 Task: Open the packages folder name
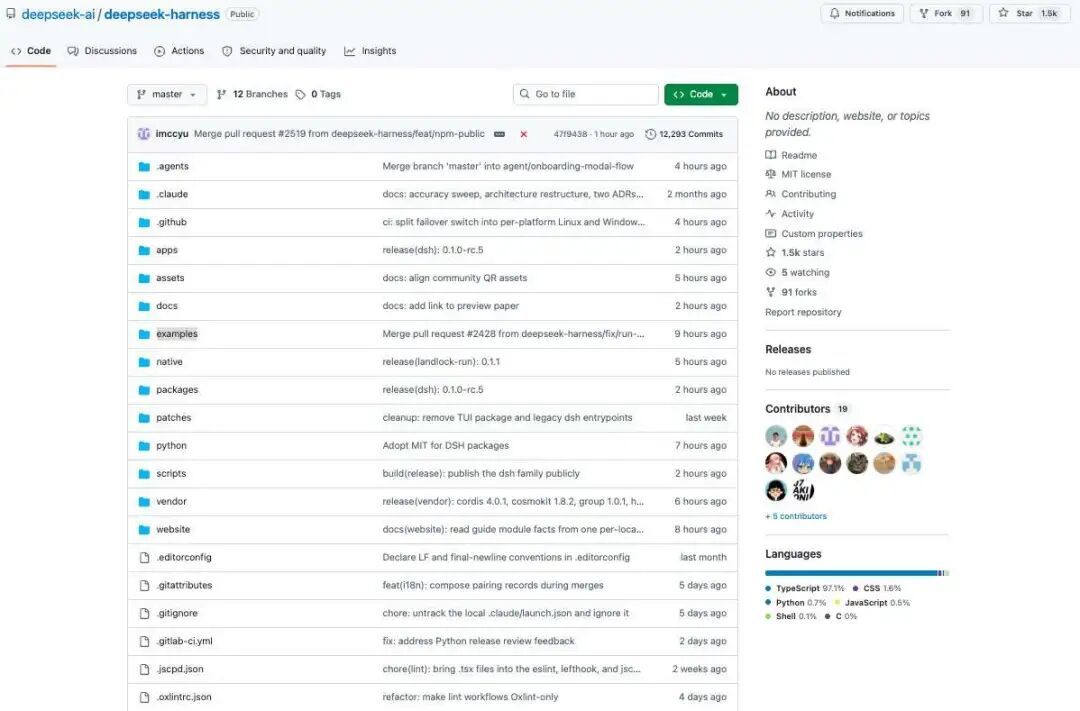[x=177, y=389]
